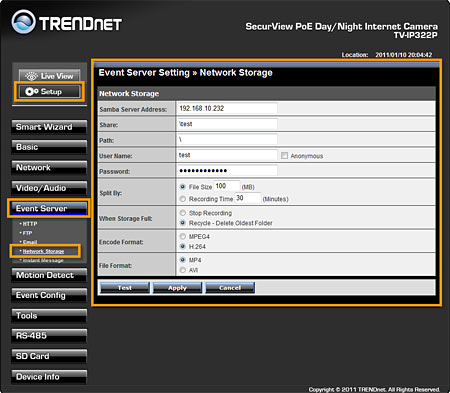Open RS-485 settings
450x393 pixels.
(x=49, y=336)
